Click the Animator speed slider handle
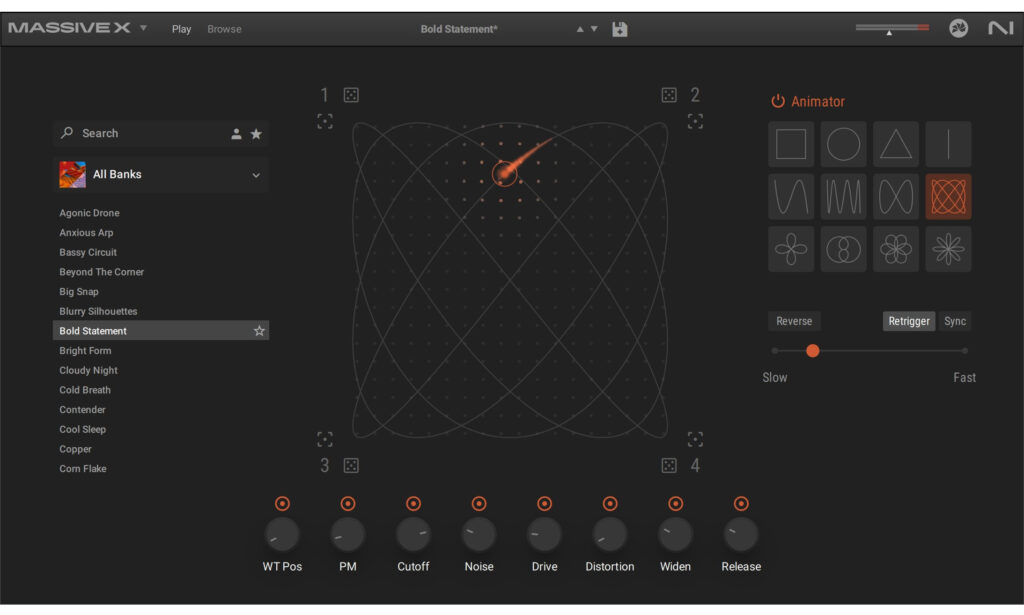 click(x=812, y=350)
